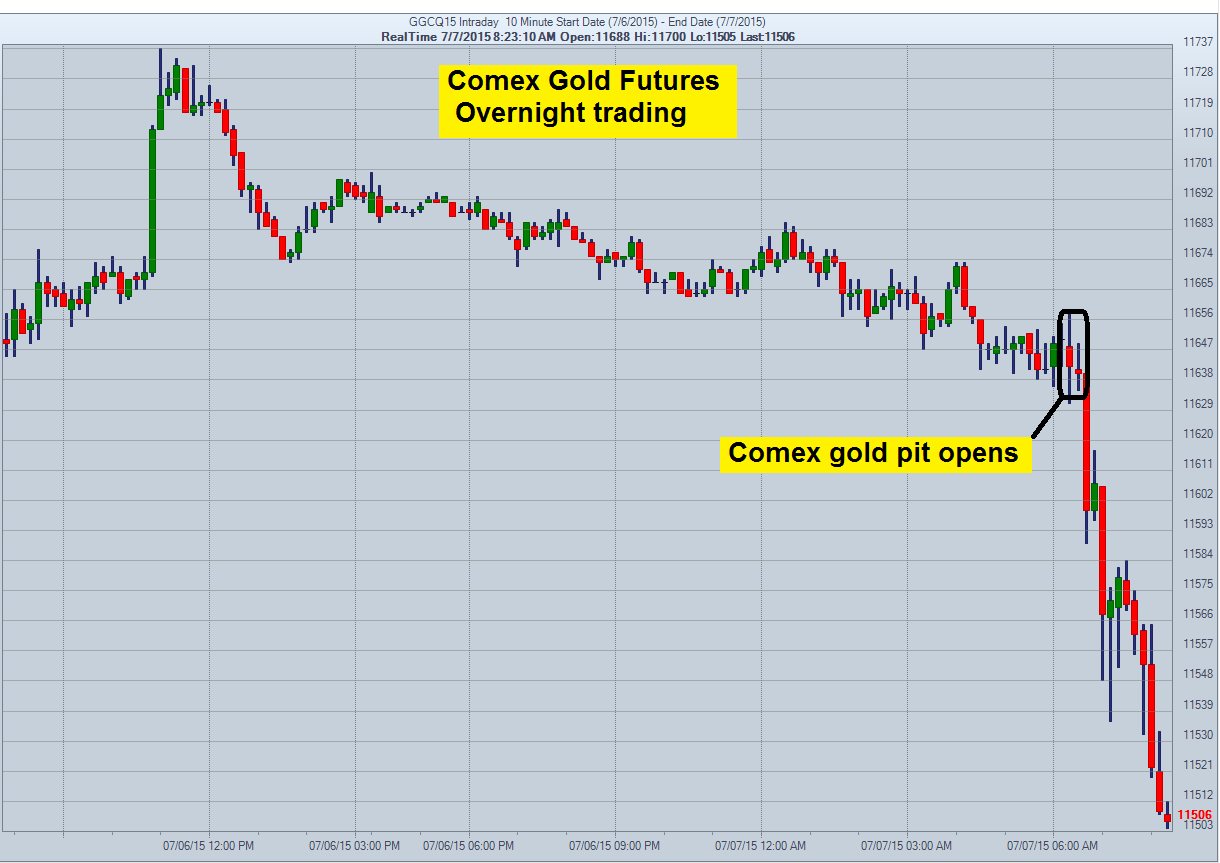Click the GGCQ15 Intraday 10 Minute chart title
The width and height of the screenshot is (1220, 863).
click(588, 22)
